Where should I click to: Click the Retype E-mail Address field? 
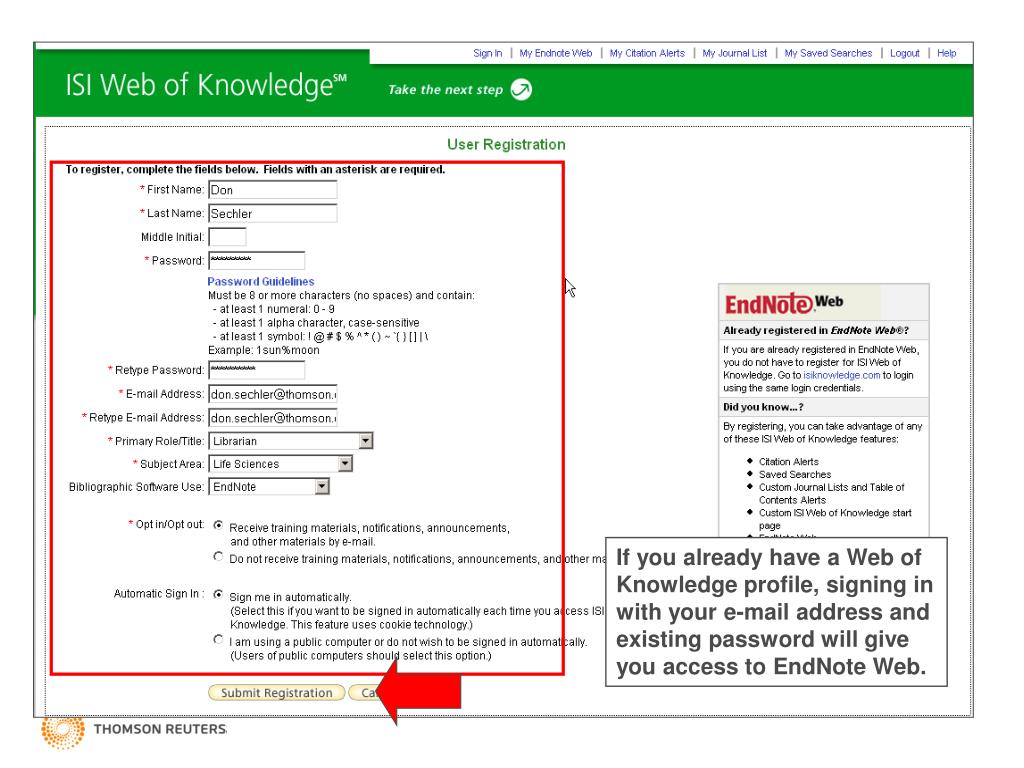tap(273, 418)
